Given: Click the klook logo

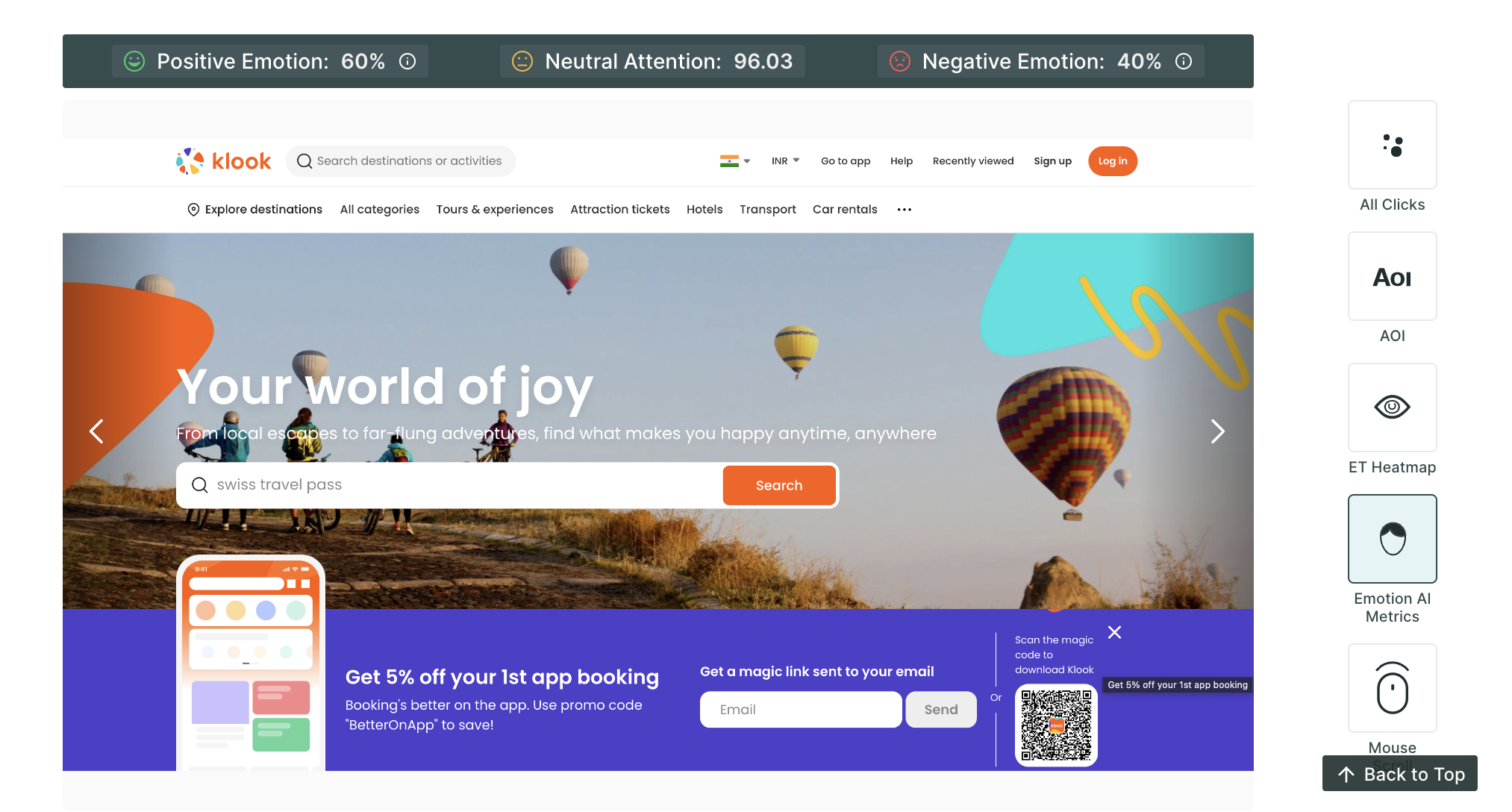Looking at the screenshot, I should pos(223,161).
